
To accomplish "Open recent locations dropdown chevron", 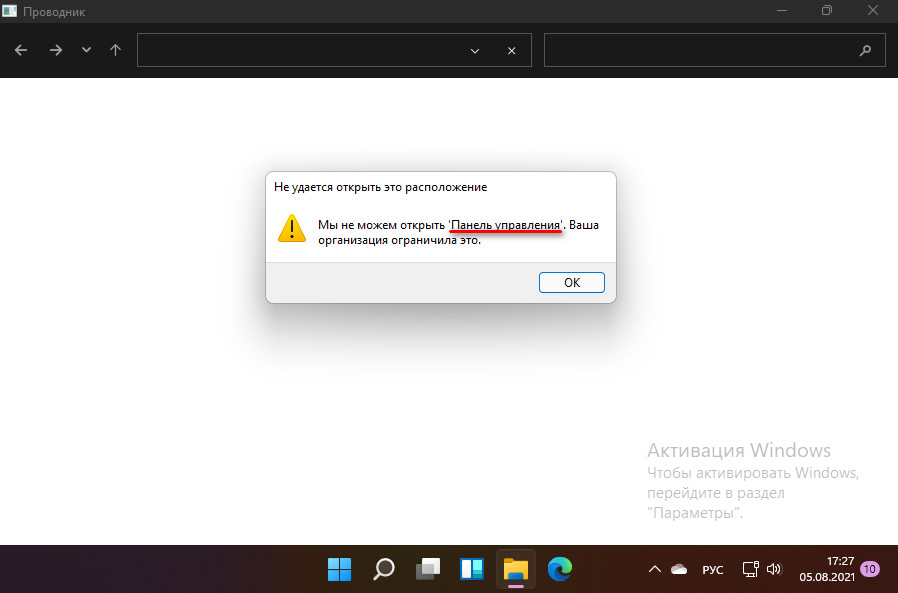I will pos(86,50).
